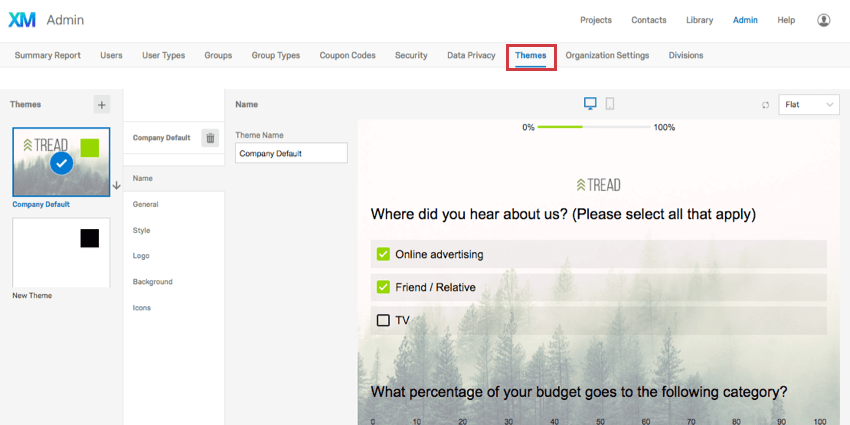Screen dimensions: 850x425
Task: Switch to mobile preview icon
Action: (610, 104)
